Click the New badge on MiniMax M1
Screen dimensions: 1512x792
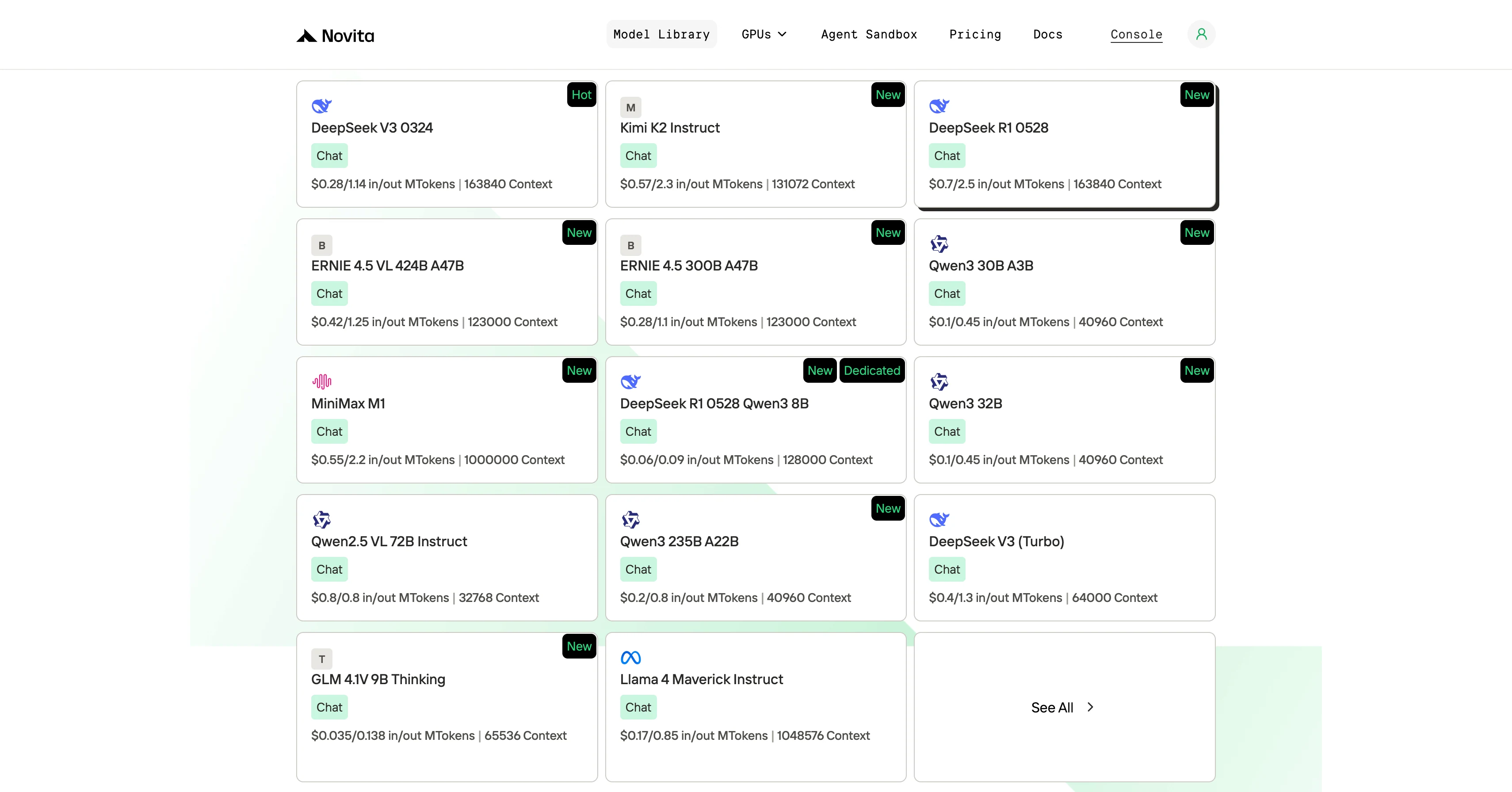pos(579,371)
